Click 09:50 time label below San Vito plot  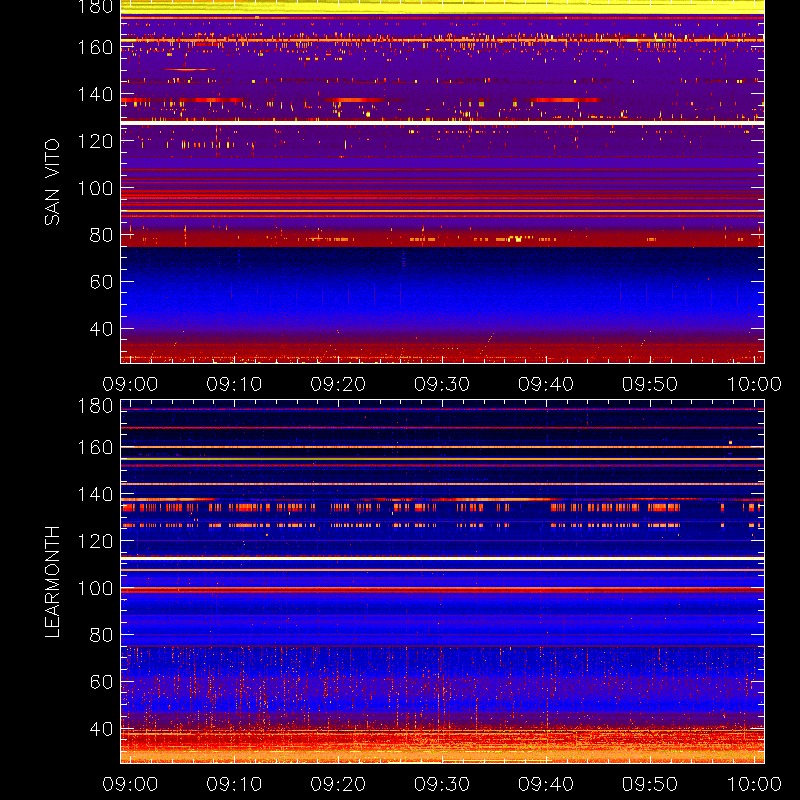click(x=650, y=384)
